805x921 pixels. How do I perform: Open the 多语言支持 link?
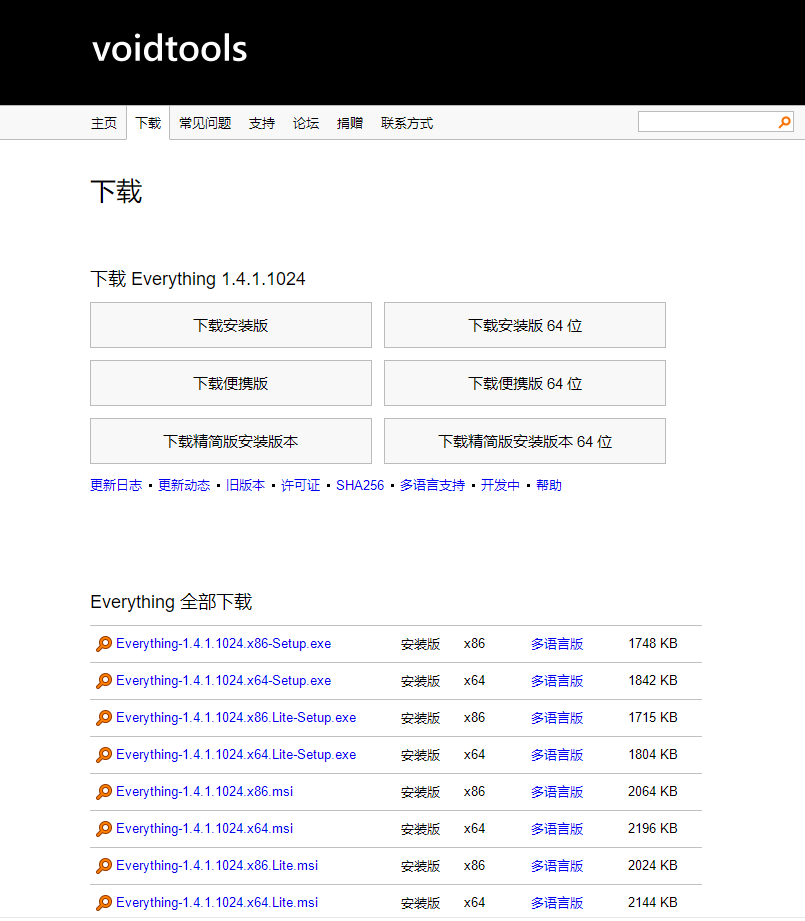tap(433, 485)
